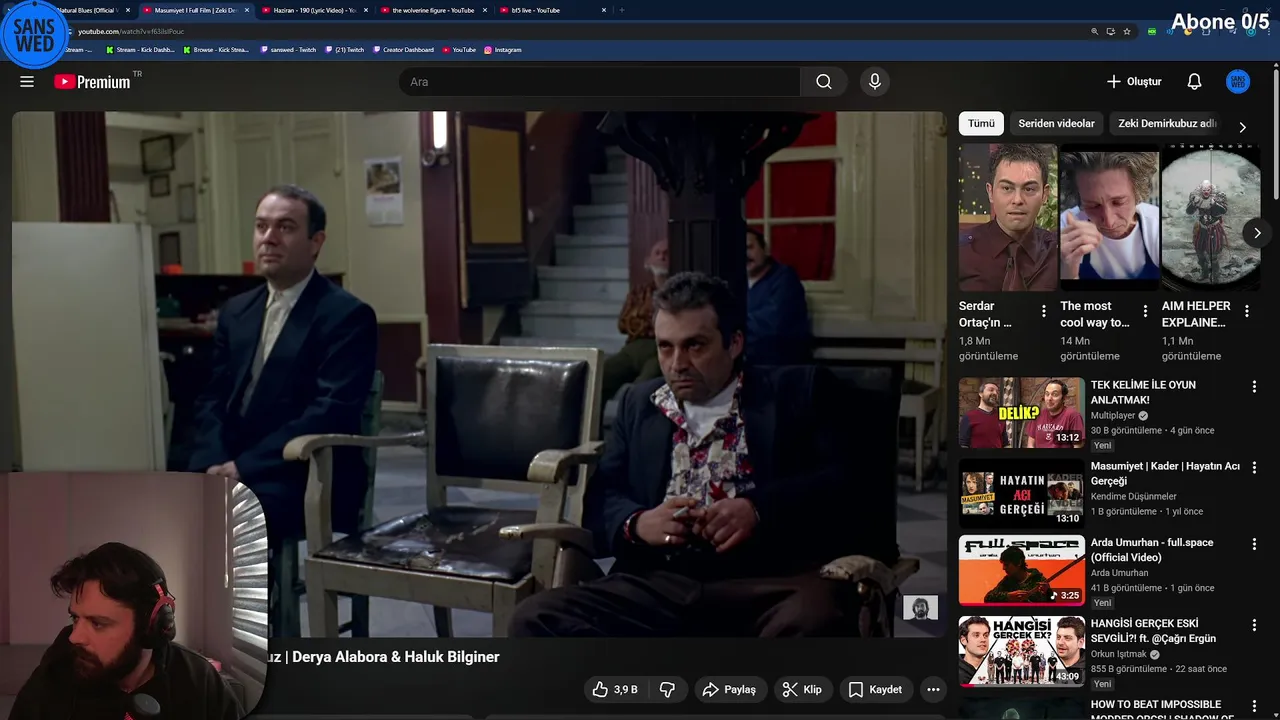Close the Masumiyet Full Film tab

pos(247,10)
